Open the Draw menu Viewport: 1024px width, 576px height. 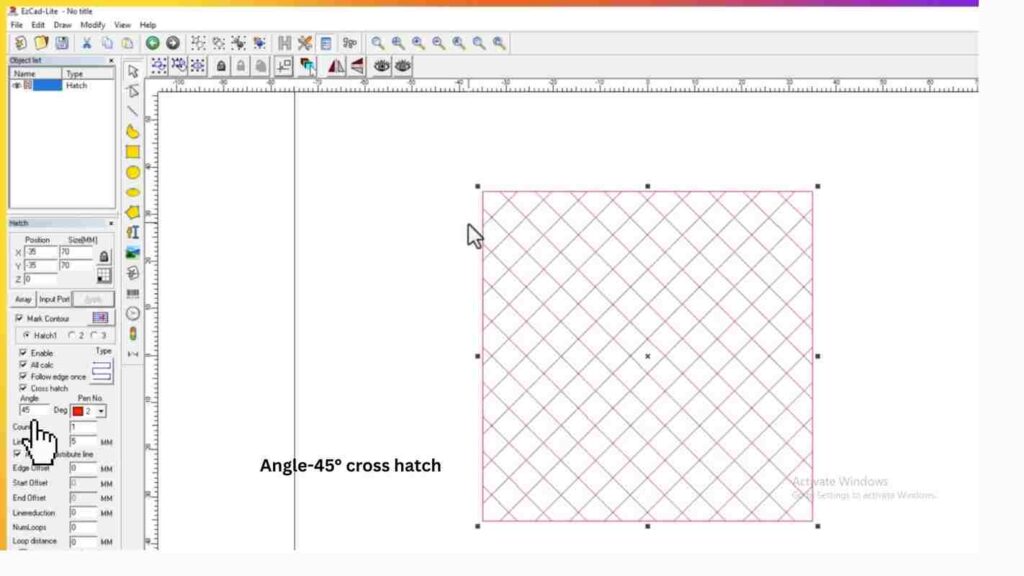point(62,24)
